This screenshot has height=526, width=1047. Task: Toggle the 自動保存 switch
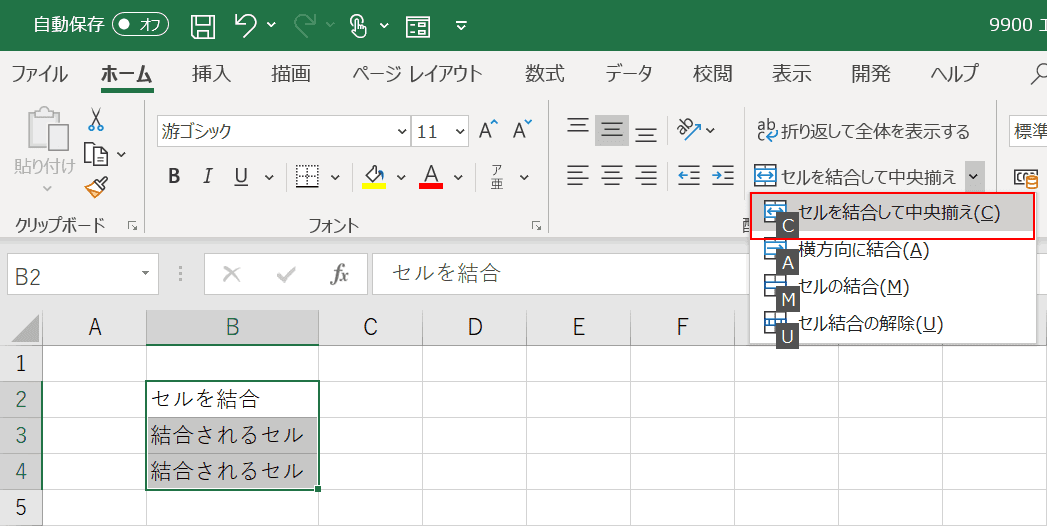[x=141, y=25]
